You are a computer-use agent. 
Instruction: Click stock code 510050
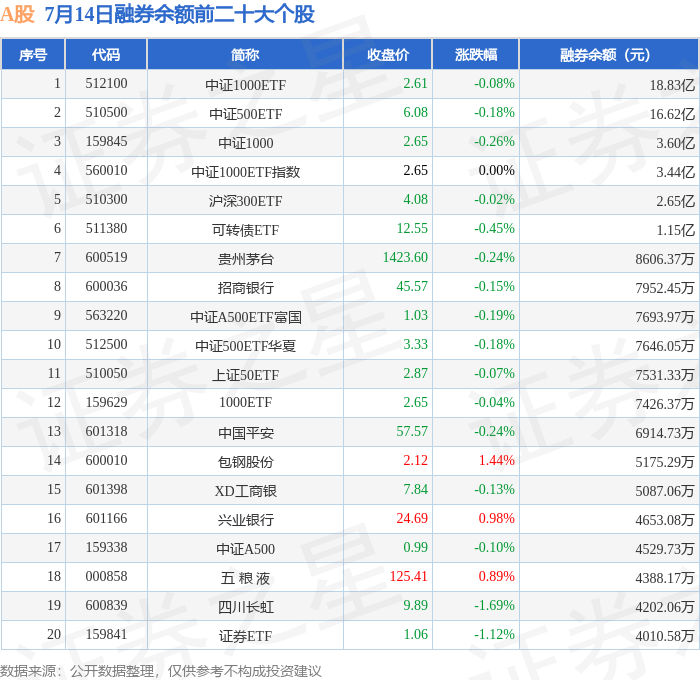point(106,374)
